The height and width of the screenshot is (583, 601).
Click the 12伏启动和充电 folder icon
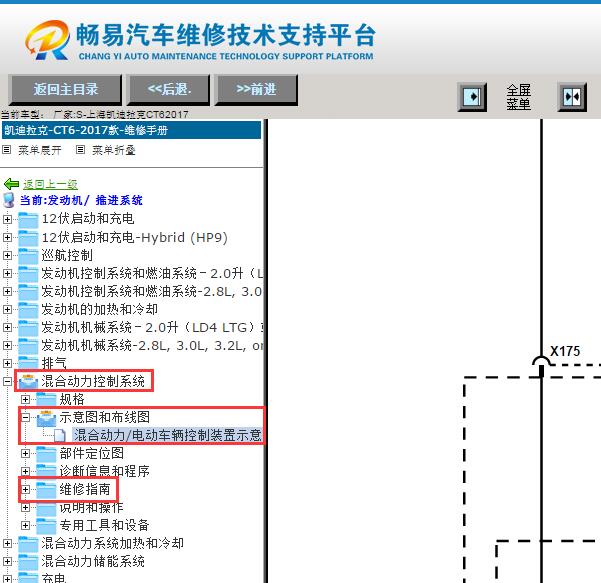click(x=28, y=220)
